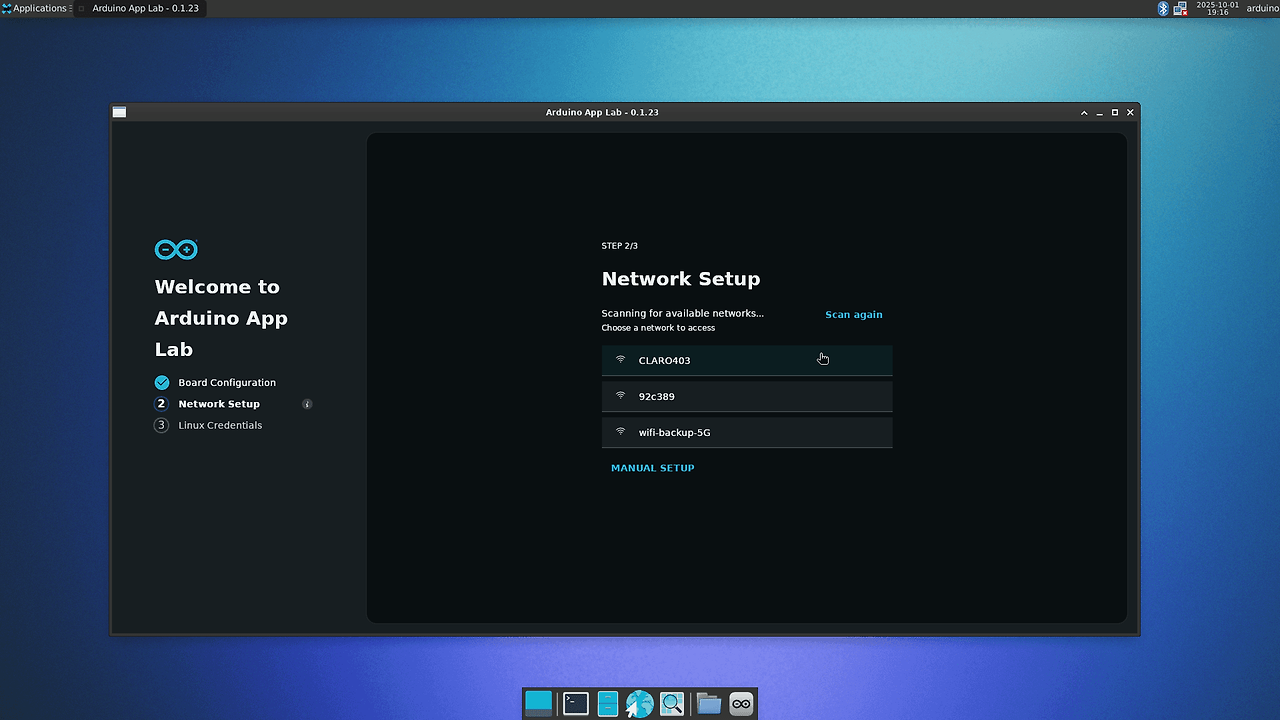Click Scan again link
Image resolution: width=1280 pixels, height=720 pixels.
click(854, 314)
